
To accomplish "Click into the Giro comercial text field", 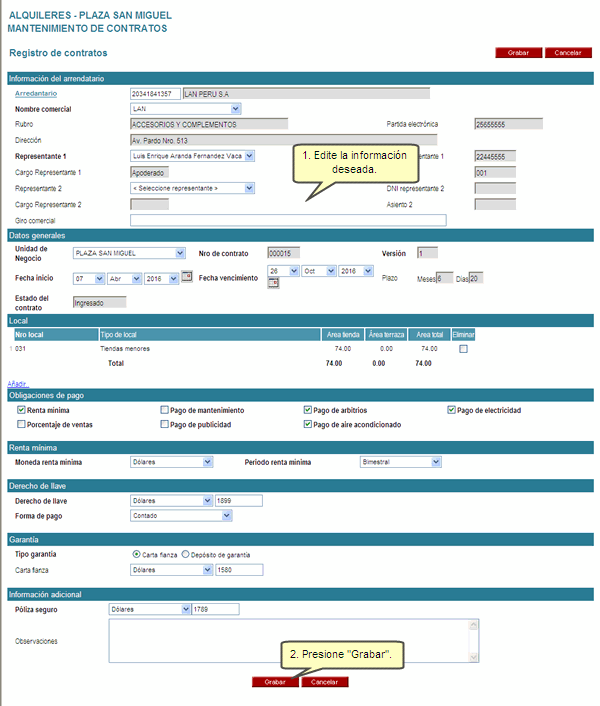I will point(288,220).
